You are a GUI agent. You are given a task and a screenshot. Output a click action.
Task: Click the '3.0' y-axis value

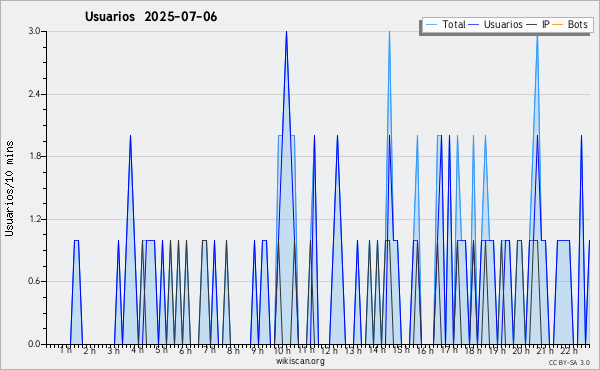coord(34,31)
